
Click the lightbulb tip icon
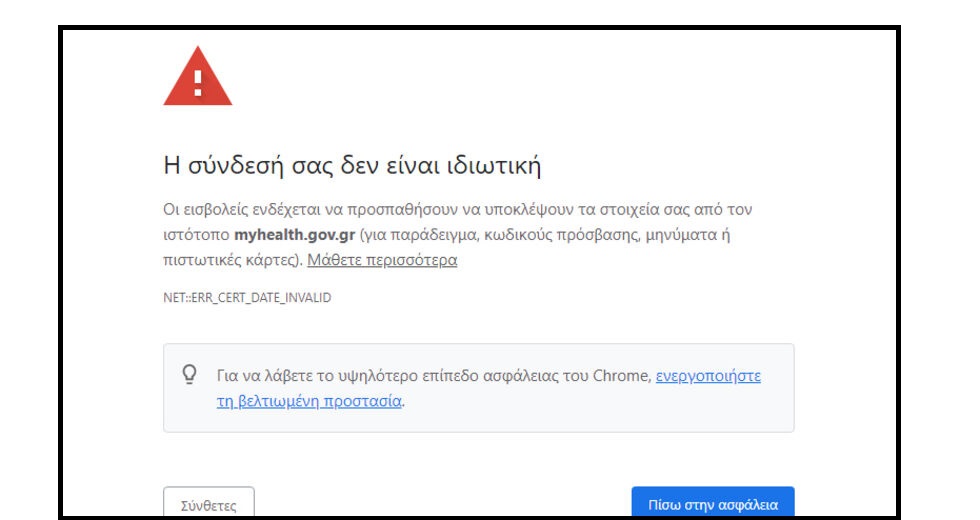click(x=189, y=374)
